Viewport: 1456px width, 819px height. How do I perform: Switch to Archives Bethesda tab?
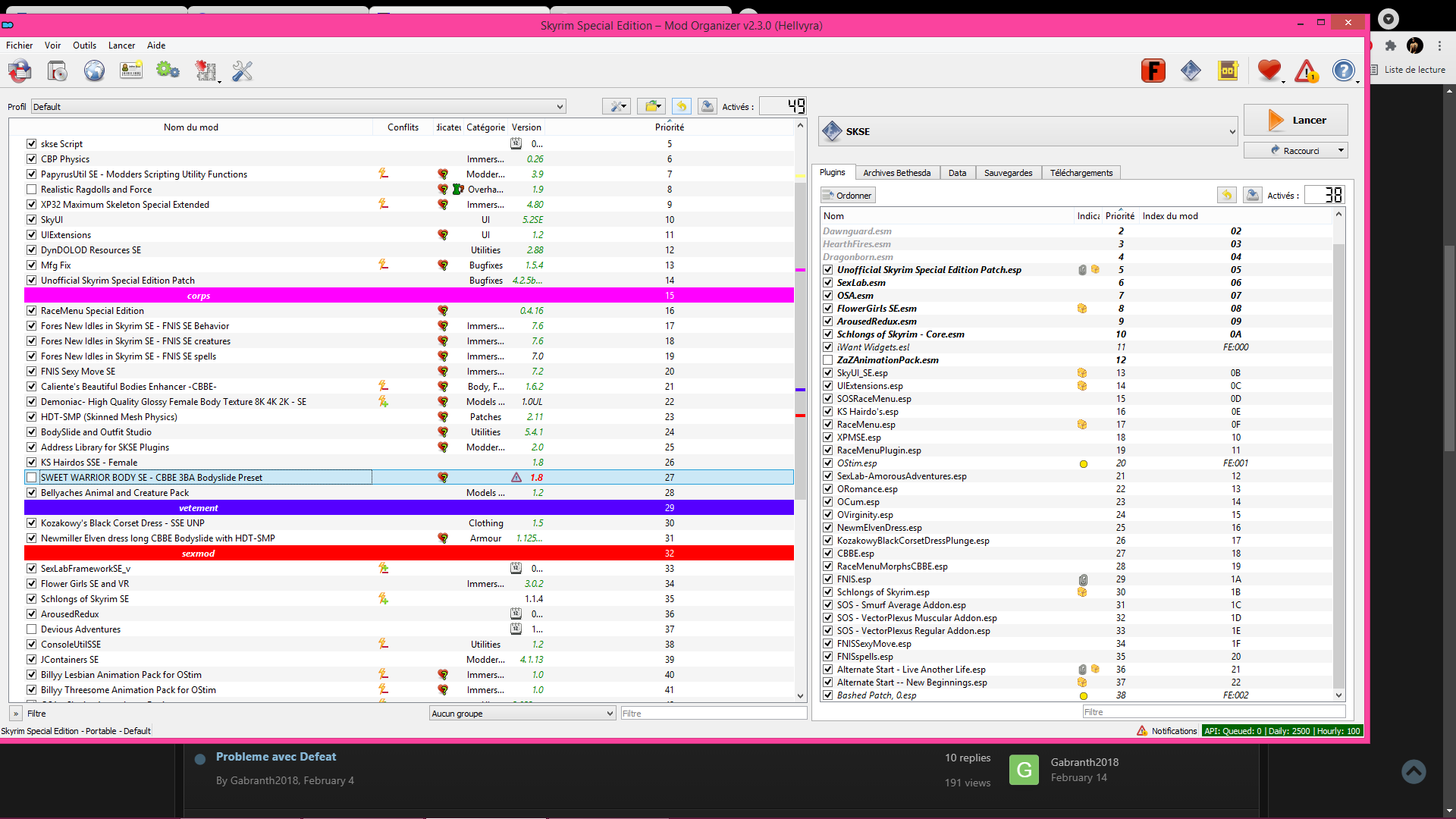(896, 173)
